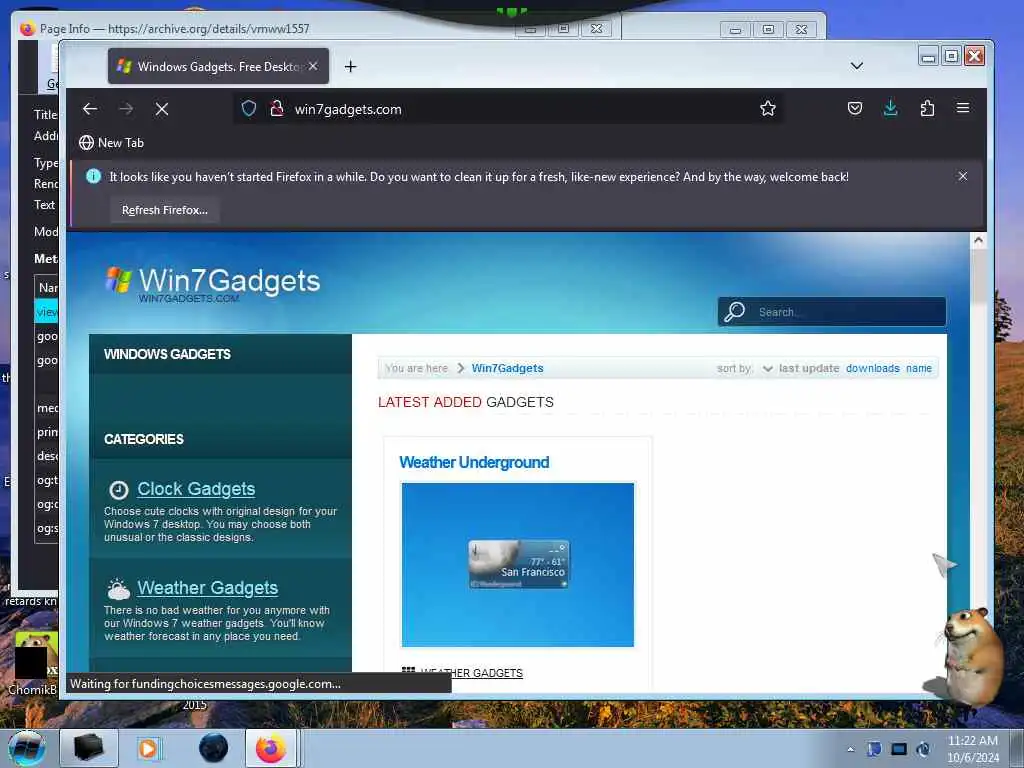Screen dimensions: 1024x768
Task: Open the black box taskbar icon
Action: tap(89, 748)
